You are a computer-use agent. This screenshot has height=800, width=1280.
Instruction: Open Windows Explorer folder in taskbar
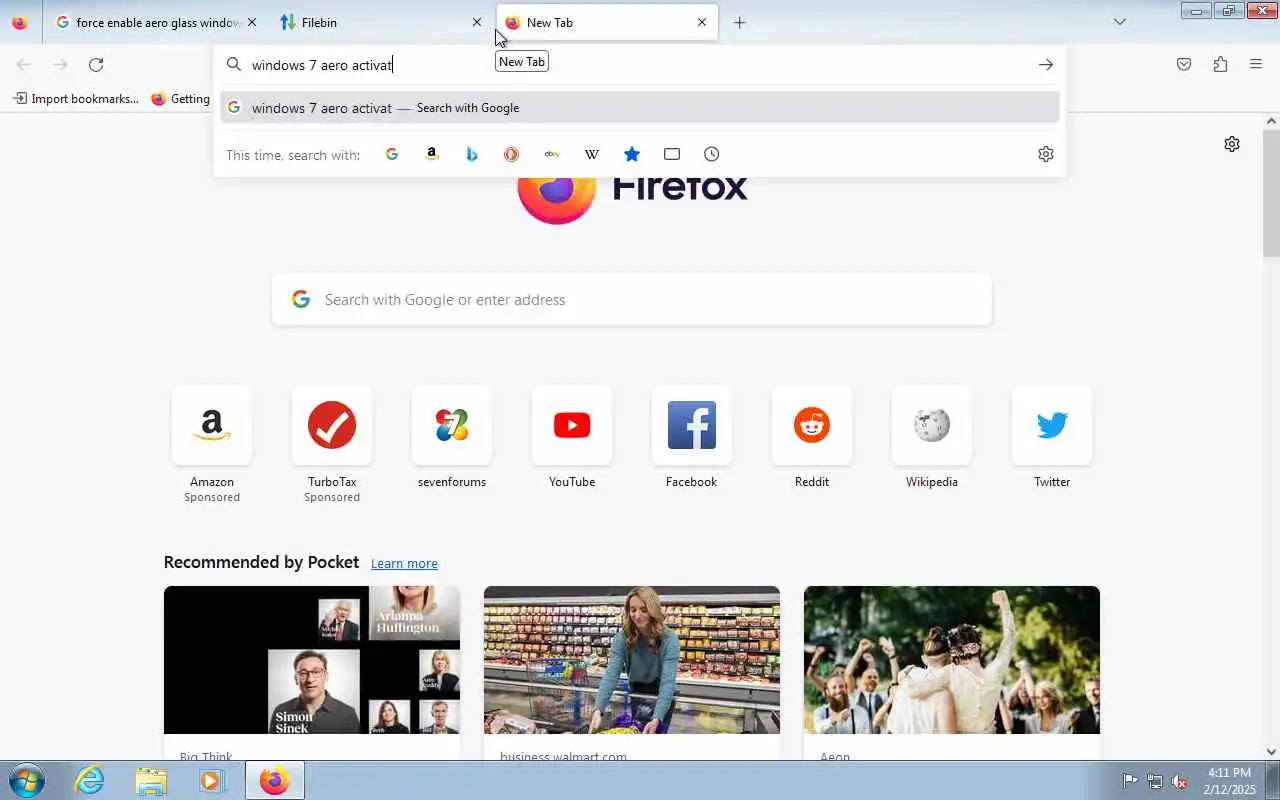point(151,780)
